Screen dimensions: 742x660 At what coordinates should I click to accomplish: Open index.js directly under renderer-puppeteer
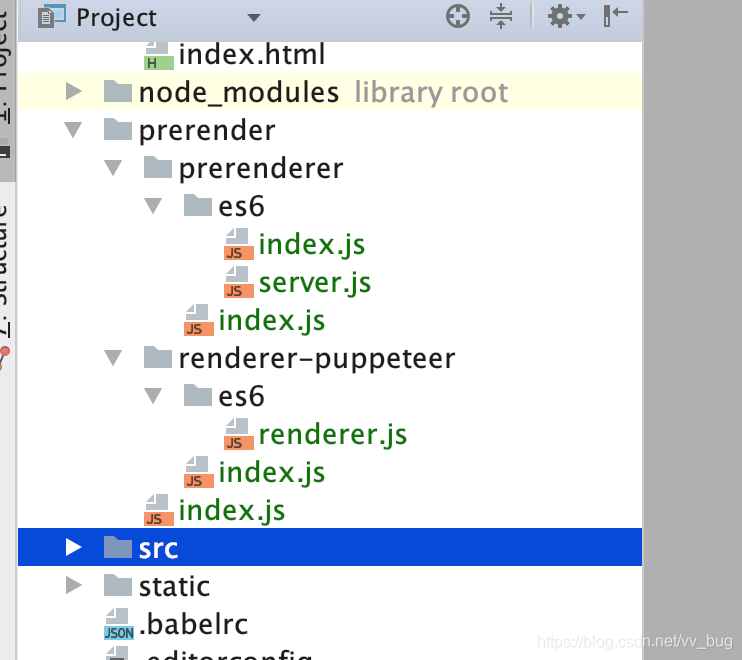[272, 473]
